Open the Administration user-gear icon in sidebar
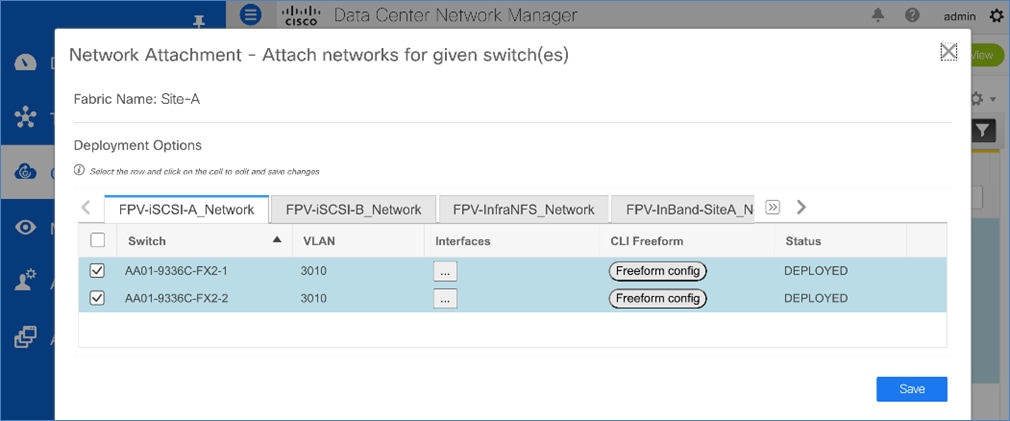 point(26,282)
